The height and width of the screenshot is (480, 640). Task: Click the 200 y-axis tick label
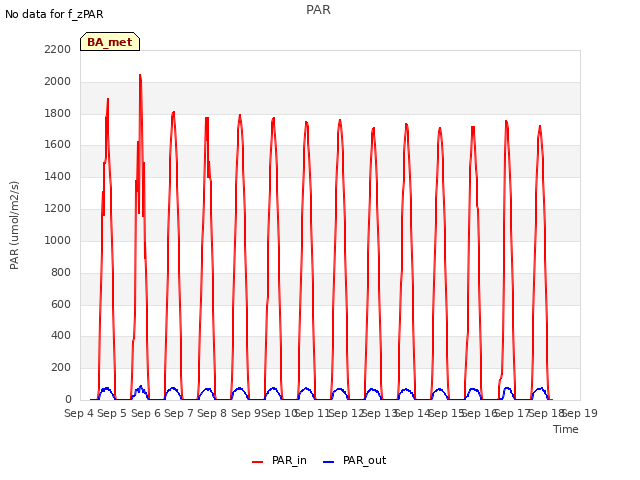[x=61, y=367]
